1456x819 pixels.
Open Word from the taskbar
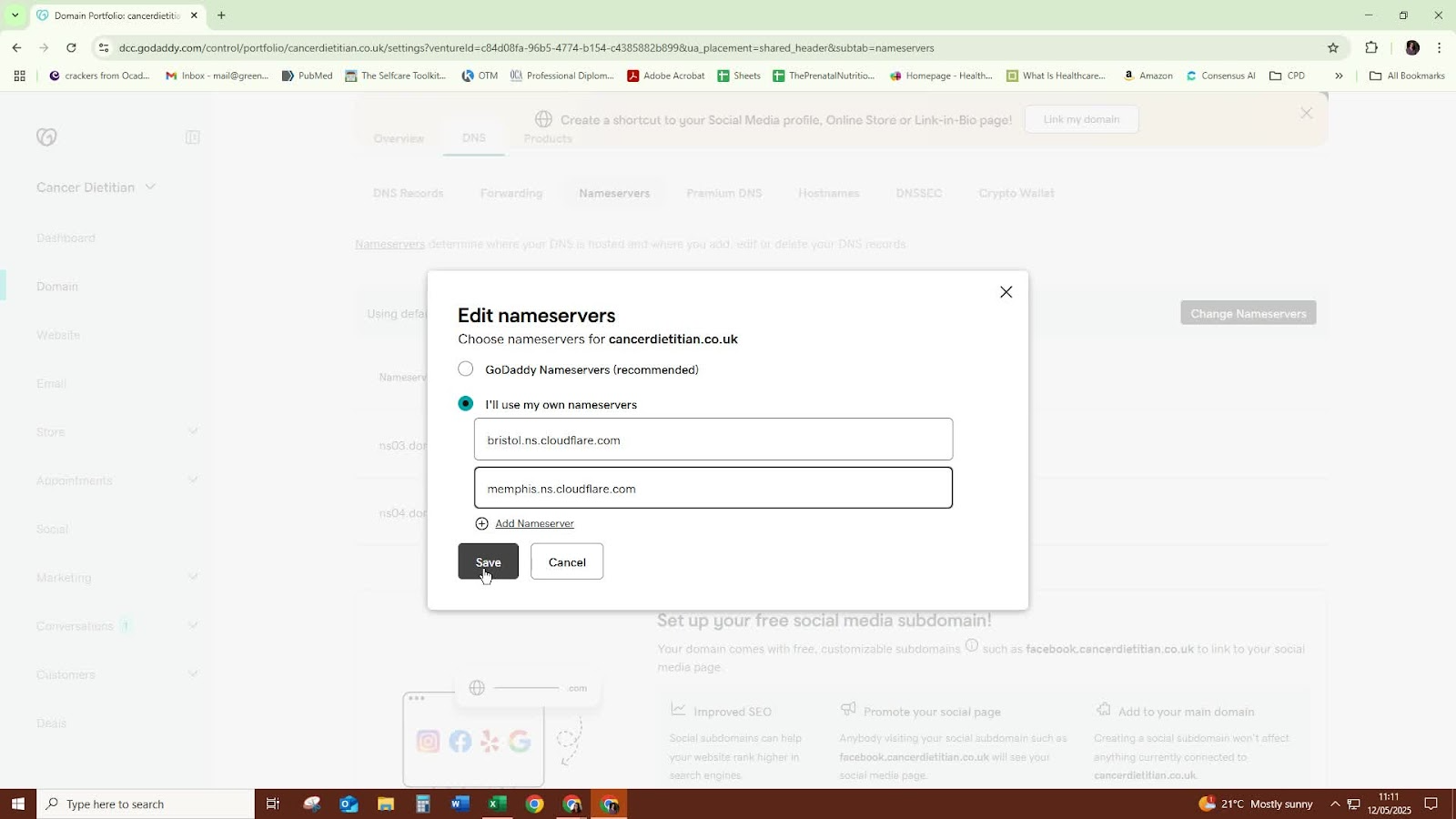coord(460,804)
